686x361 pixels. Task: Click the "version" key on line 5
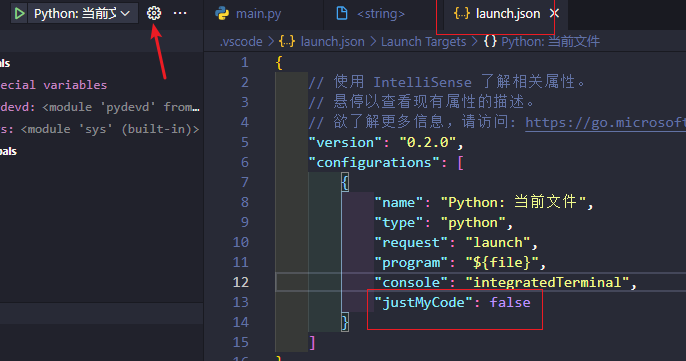coord(345,143)
